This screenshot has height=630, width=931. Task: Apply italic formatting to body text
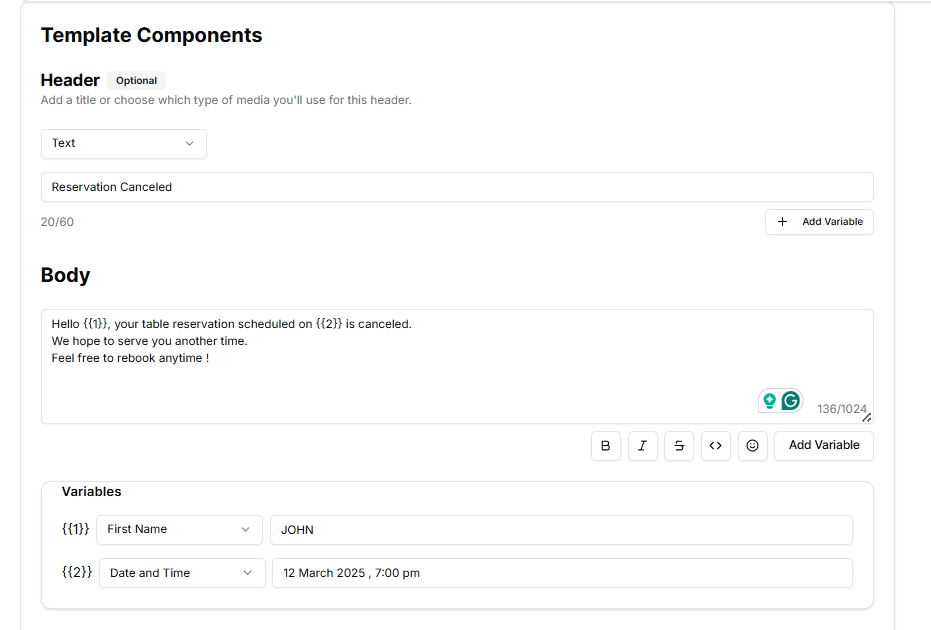(x=642, y=446)
